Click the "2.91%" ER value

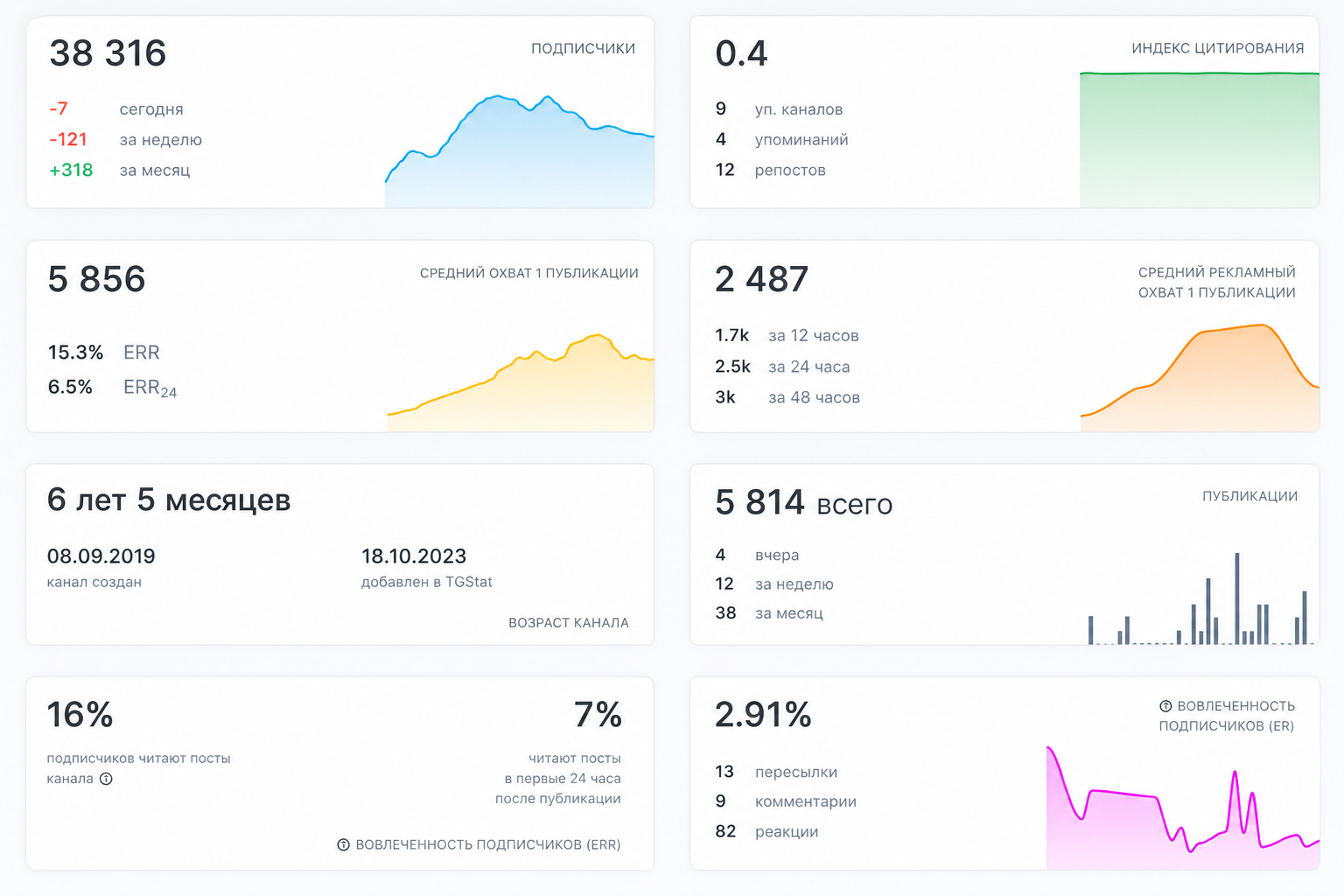(x=763, y=715)
